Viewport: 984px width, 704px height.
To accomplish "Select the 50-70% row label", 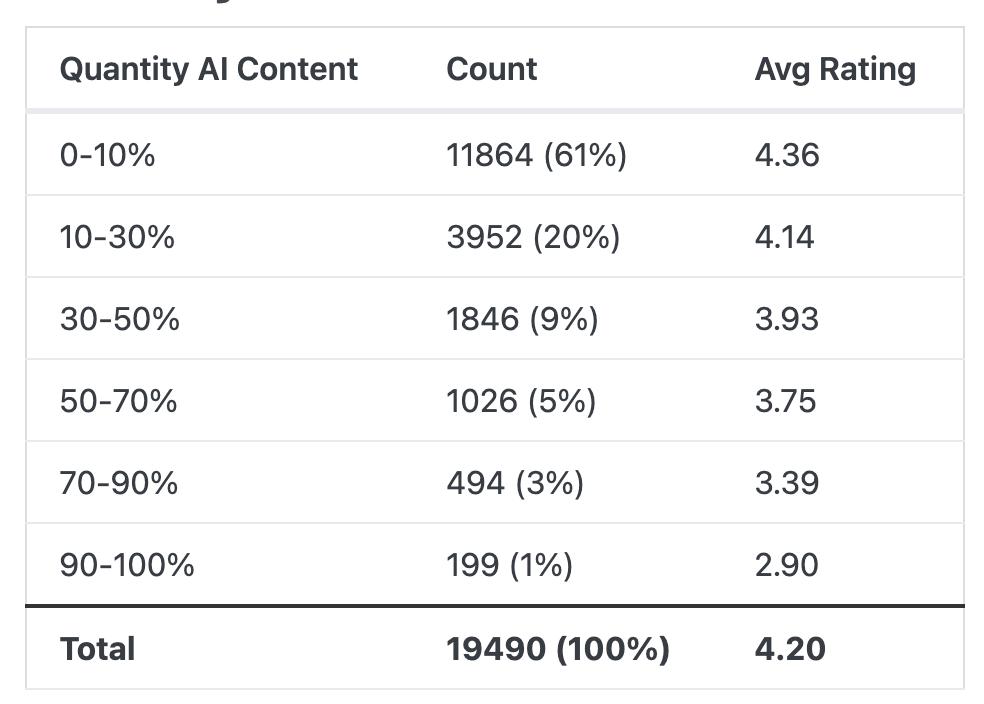I will pyautogui.click(x=118, y=401).
